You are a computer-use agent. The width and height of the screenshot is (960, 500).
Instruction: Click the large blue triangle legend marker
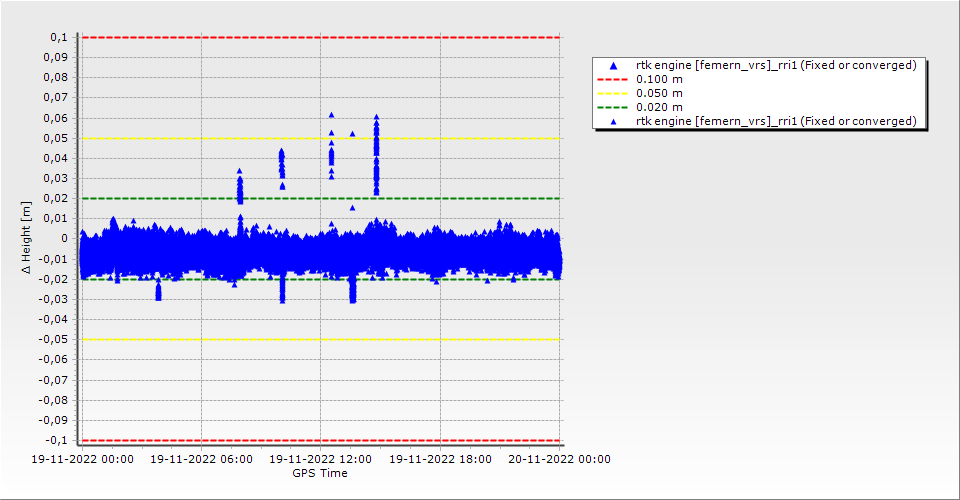[614, 66]
